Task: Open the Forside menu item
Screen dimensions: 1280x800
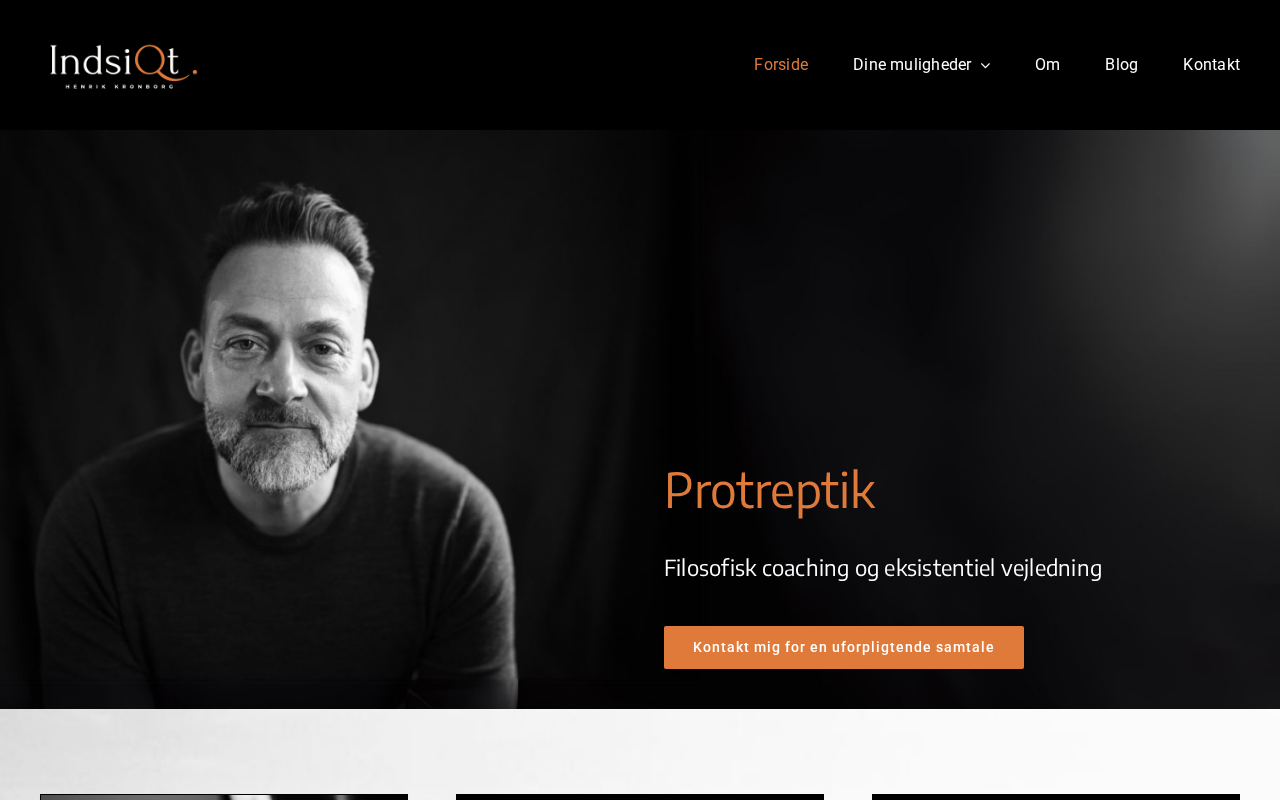Action: 781,65
